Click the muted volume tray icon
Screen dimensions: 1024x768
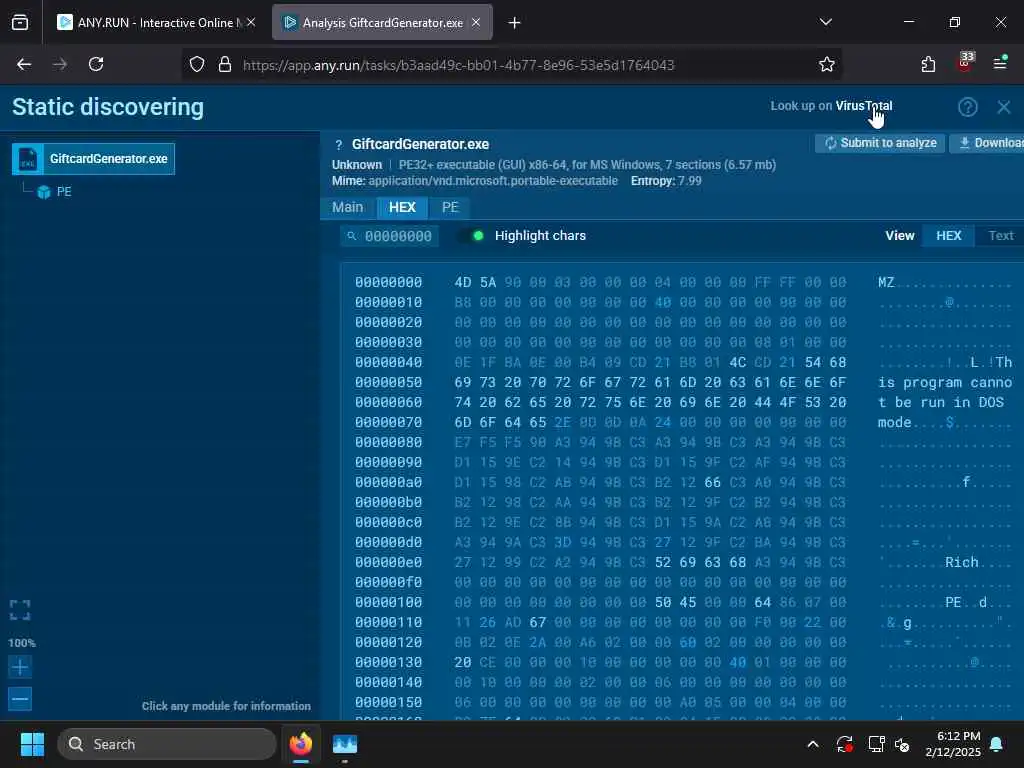(x=903, y=744)
